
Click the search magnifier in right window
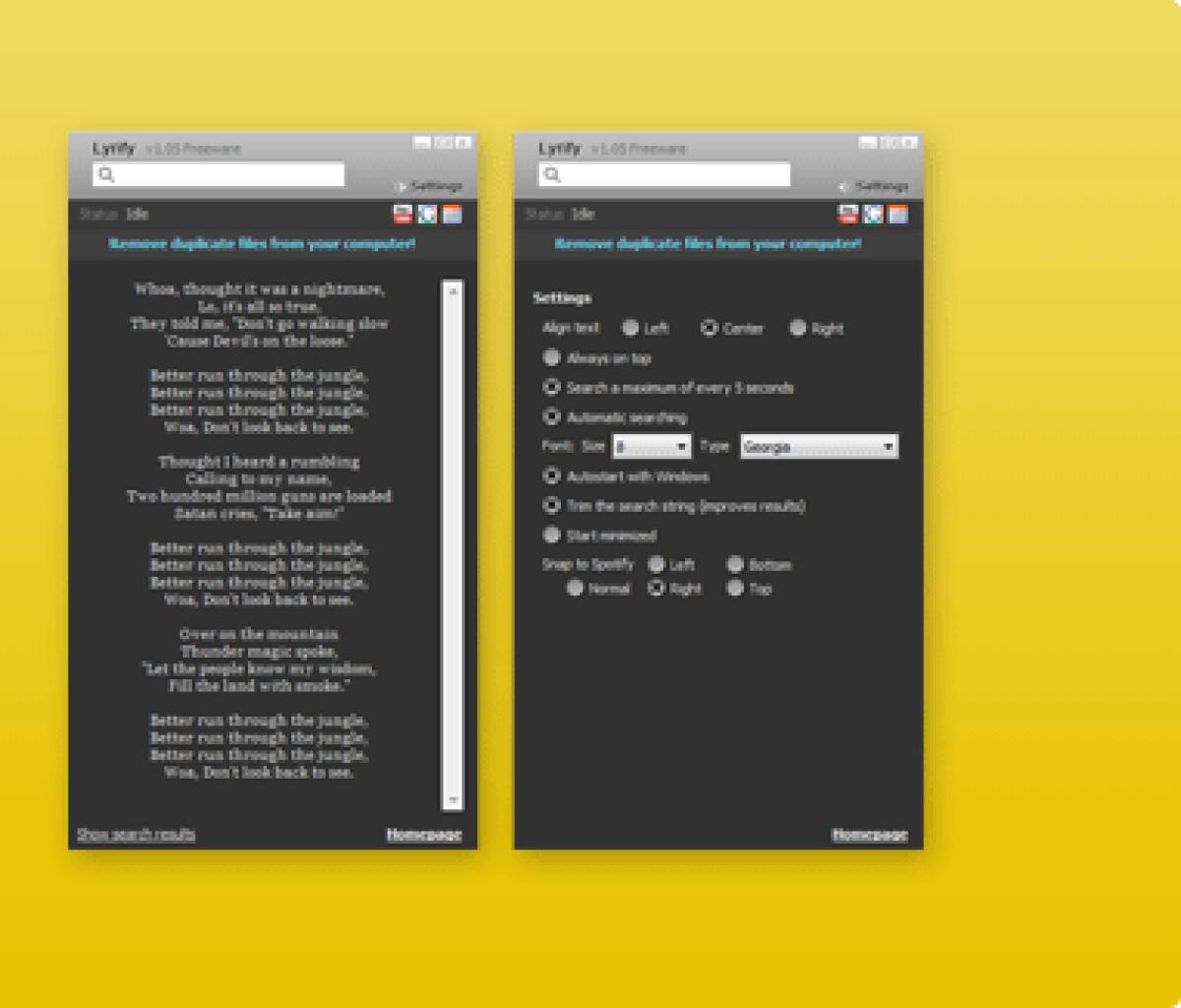[553, 174]
